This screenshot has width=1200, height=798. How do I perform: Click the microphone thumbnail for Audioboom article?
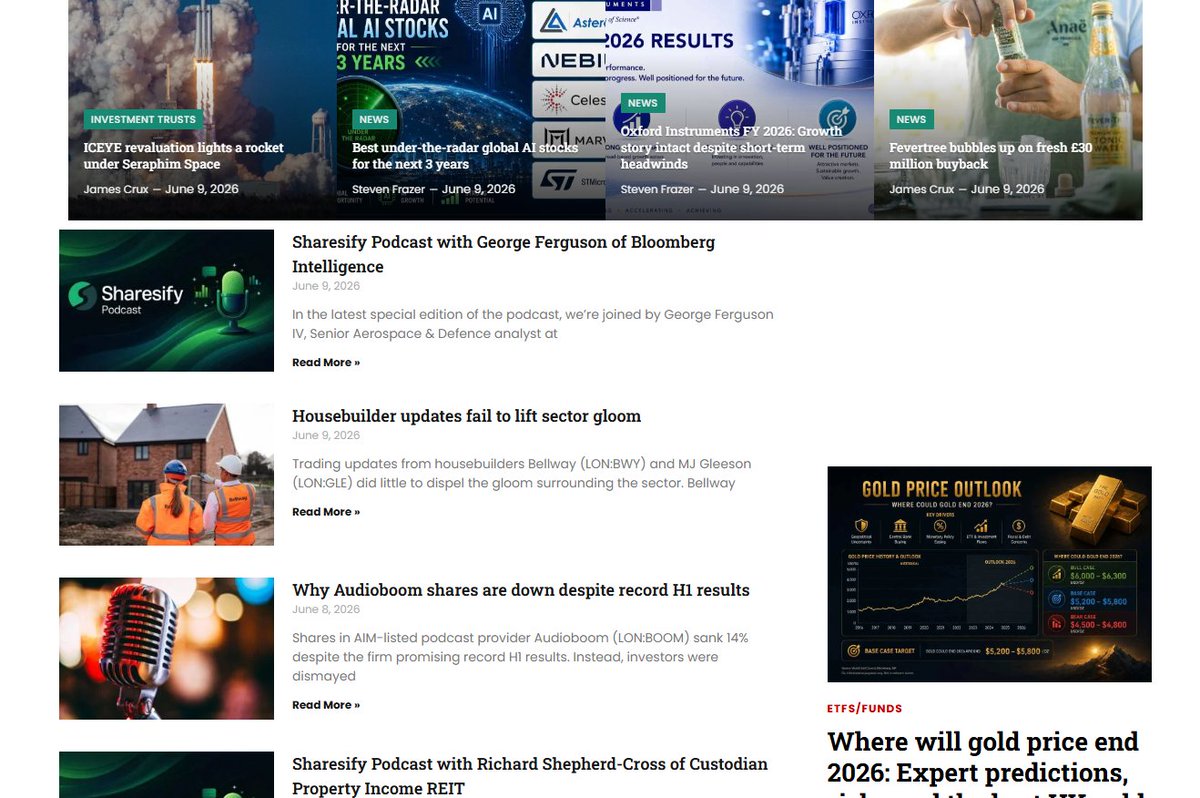click(166, 649)
